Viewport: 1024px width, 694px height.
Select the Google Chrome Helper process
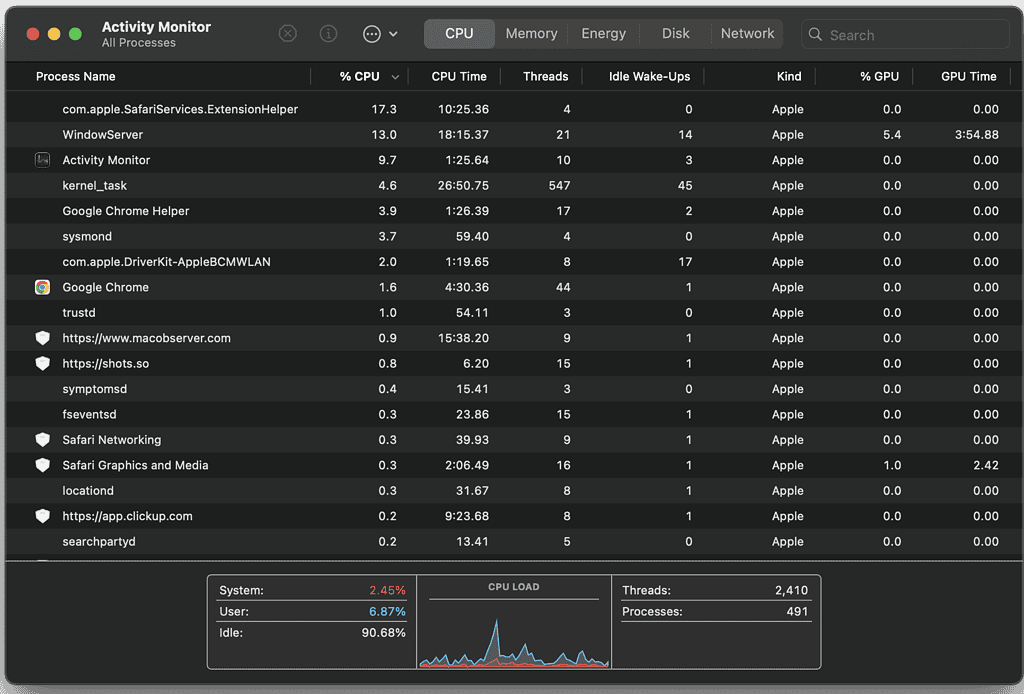click(514, 211)
